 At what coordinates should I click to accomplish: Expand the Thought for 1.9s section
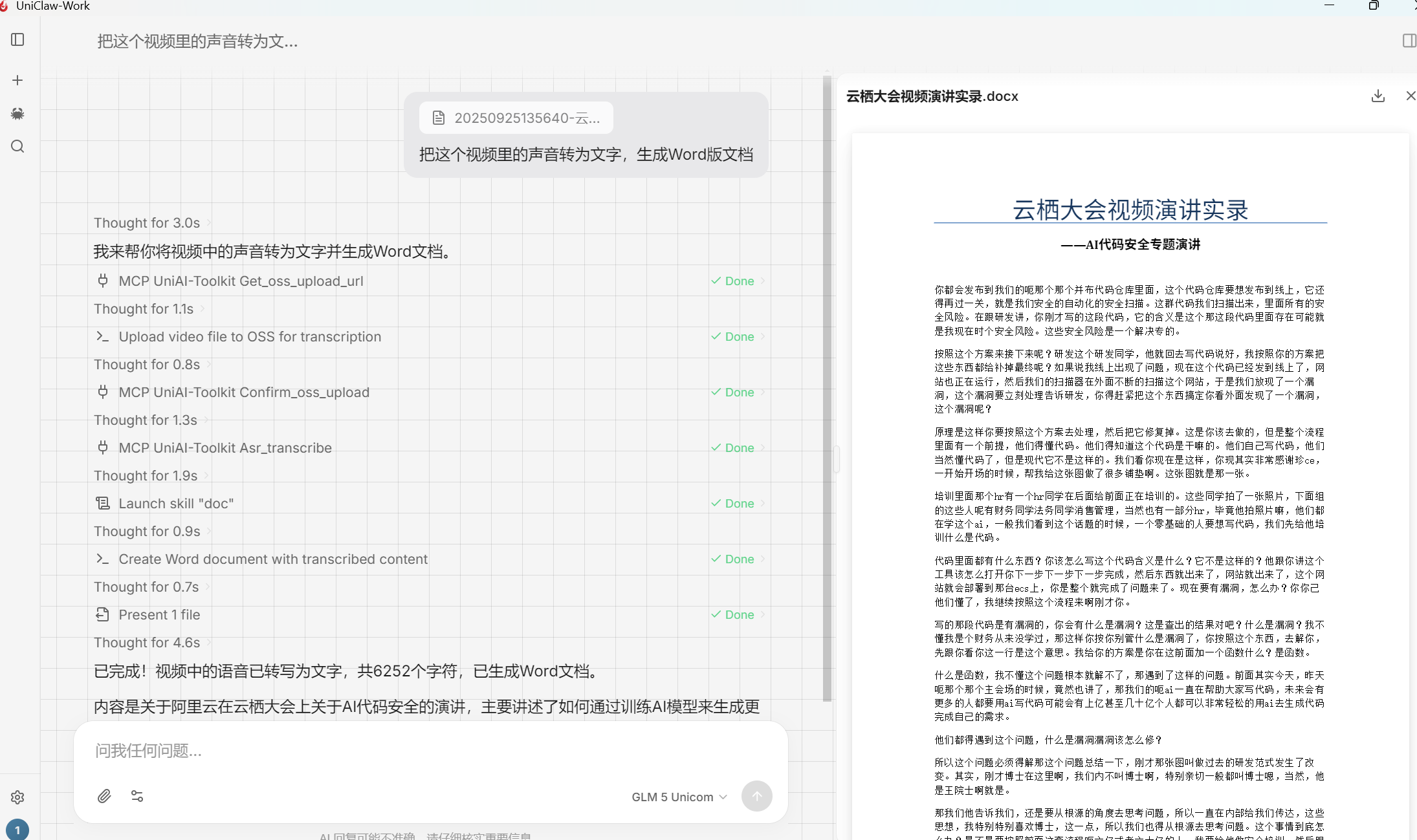(151, 476)
